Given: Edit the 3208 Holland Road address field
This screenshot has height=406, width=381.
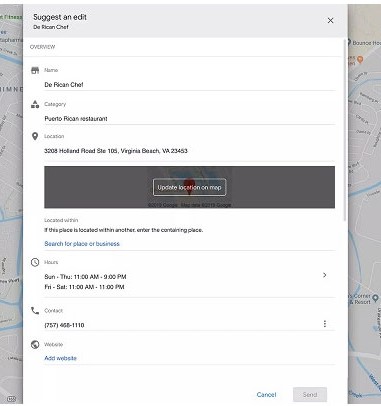Looking at the screenshot, I should coord(190,151).
